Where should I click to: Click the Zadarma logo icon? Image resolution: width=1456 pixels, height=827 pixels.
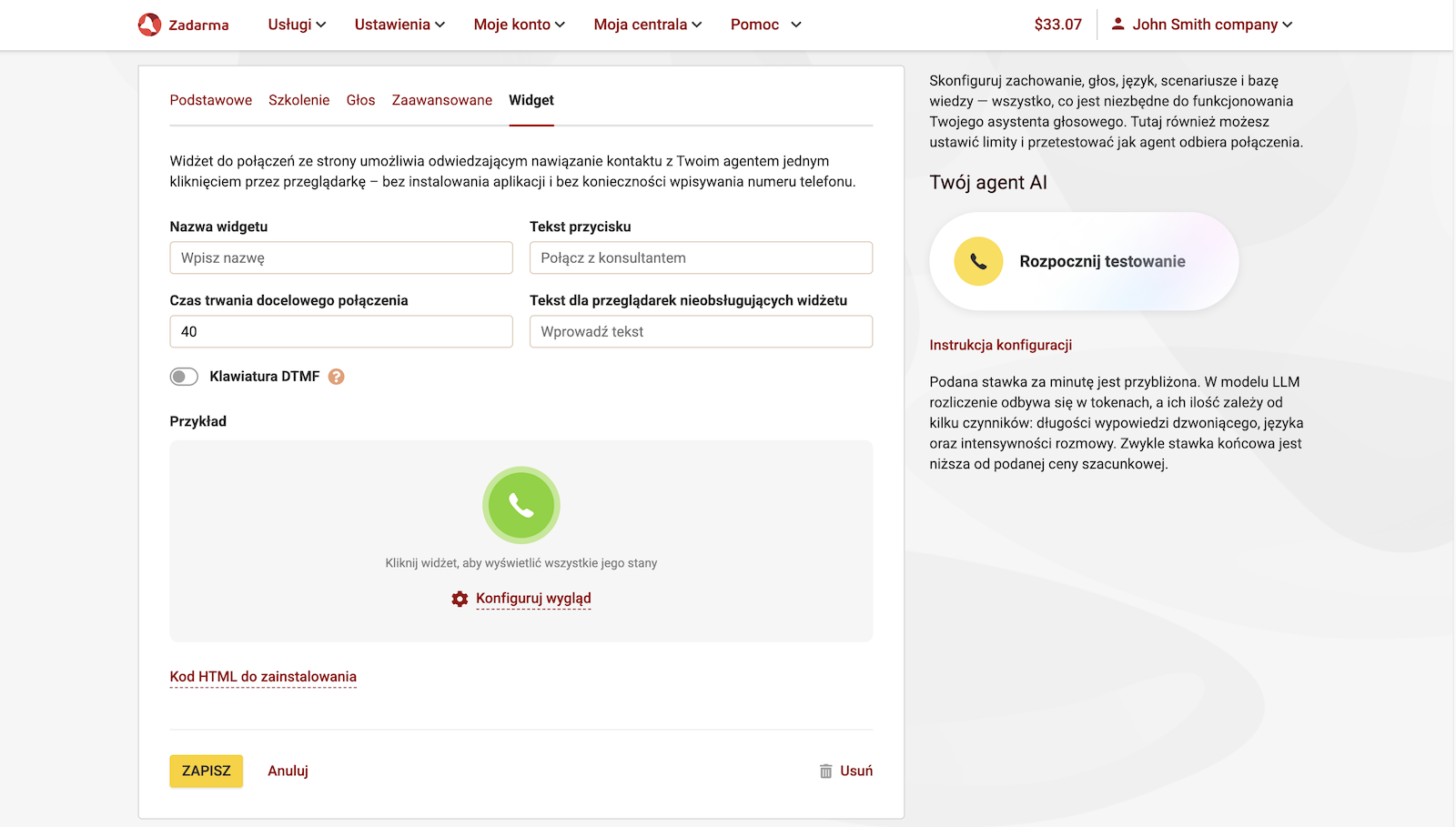point(149,25)
